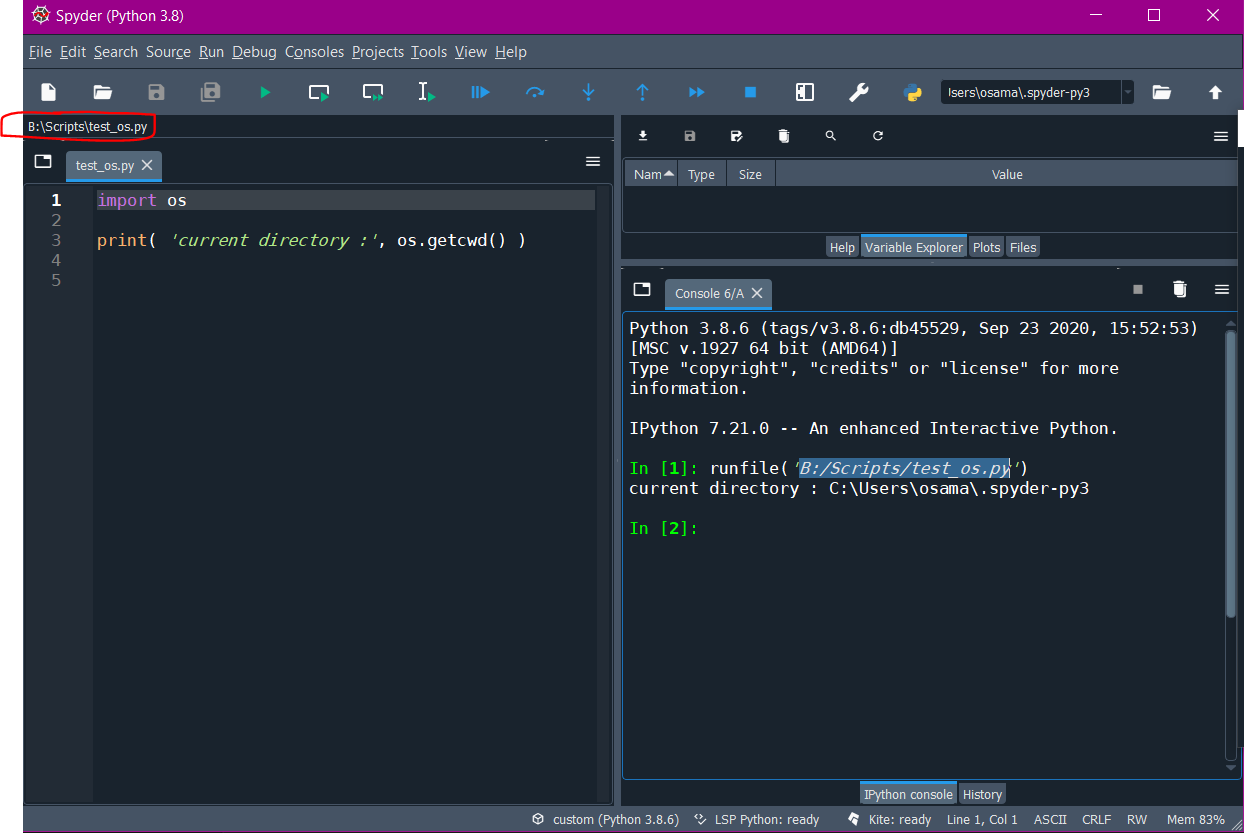Switch to the Files tab
This screenshot has width=1244, height=833.
[x=1022, y=247]
